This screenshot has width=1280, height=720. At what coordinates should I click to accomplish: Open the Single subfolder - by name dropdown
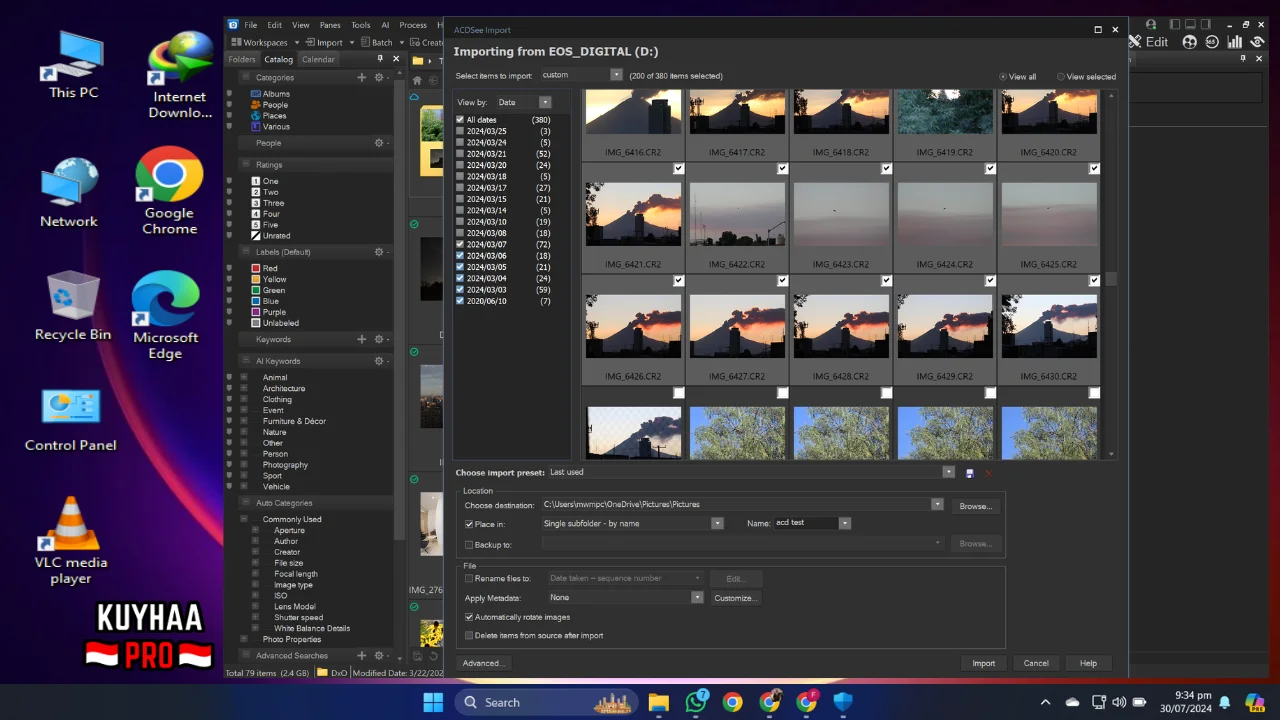[717, 523]
